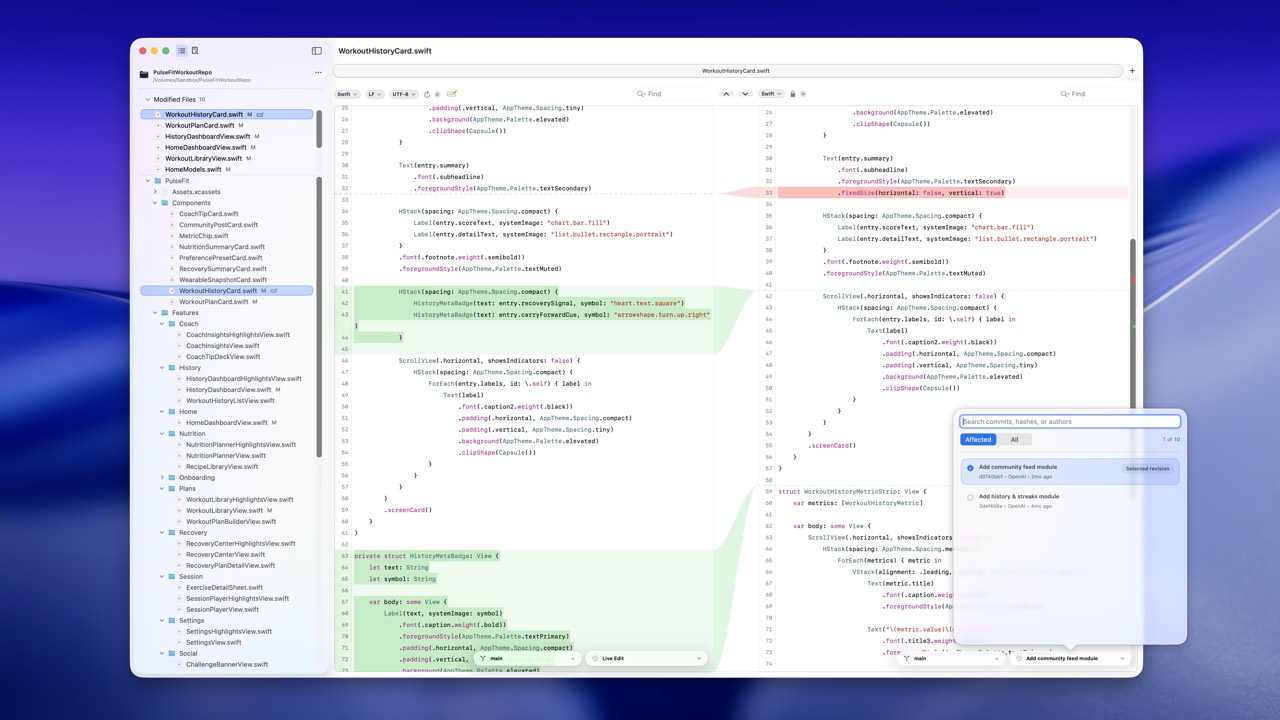Add a new tab with the plus button
Viewport: 1280px width, 720px height.
[1132, 71]
